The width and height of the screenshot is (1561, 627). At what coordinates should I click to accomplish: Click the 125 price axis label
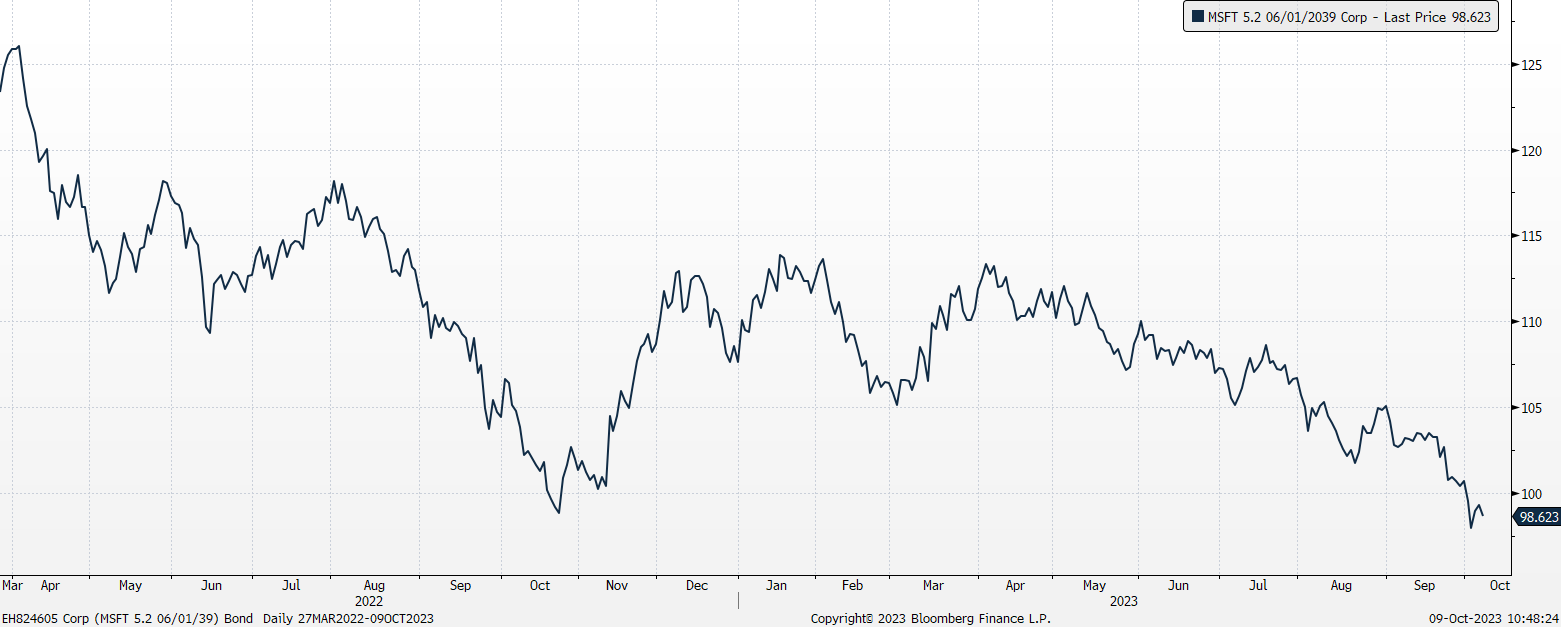click(x=1531, y=65)
